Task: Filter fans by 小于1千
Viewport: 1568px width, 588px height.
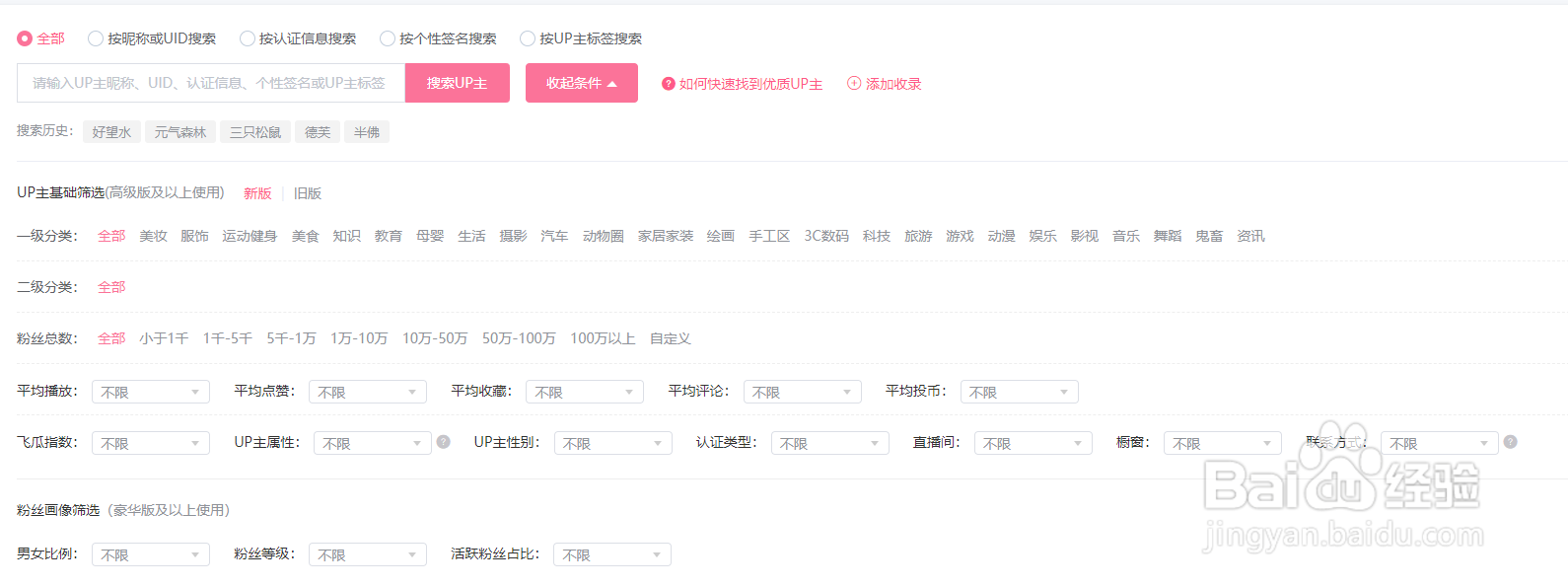Action: tap(164, 338)
